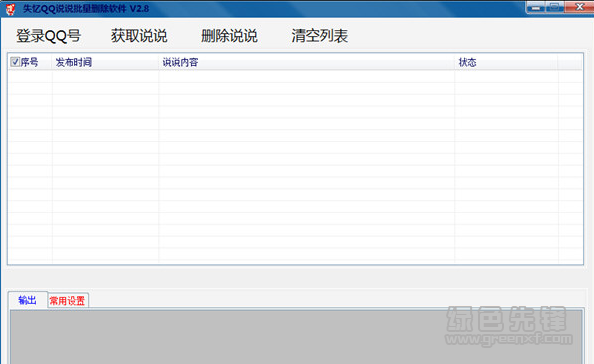Click 清空列表 to clear the list
This screenshot has width=594, height=364.
click(320, 36)
